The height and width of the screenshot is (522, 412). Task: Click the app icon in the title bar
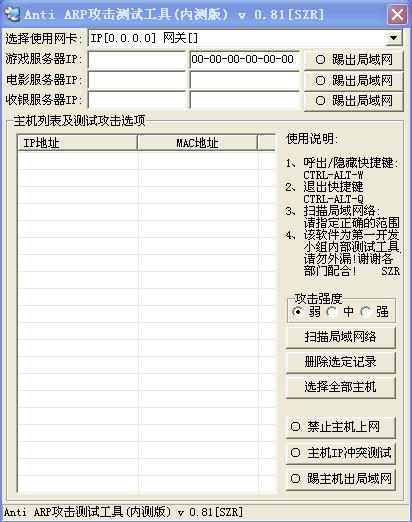click(x=12, y=14)
